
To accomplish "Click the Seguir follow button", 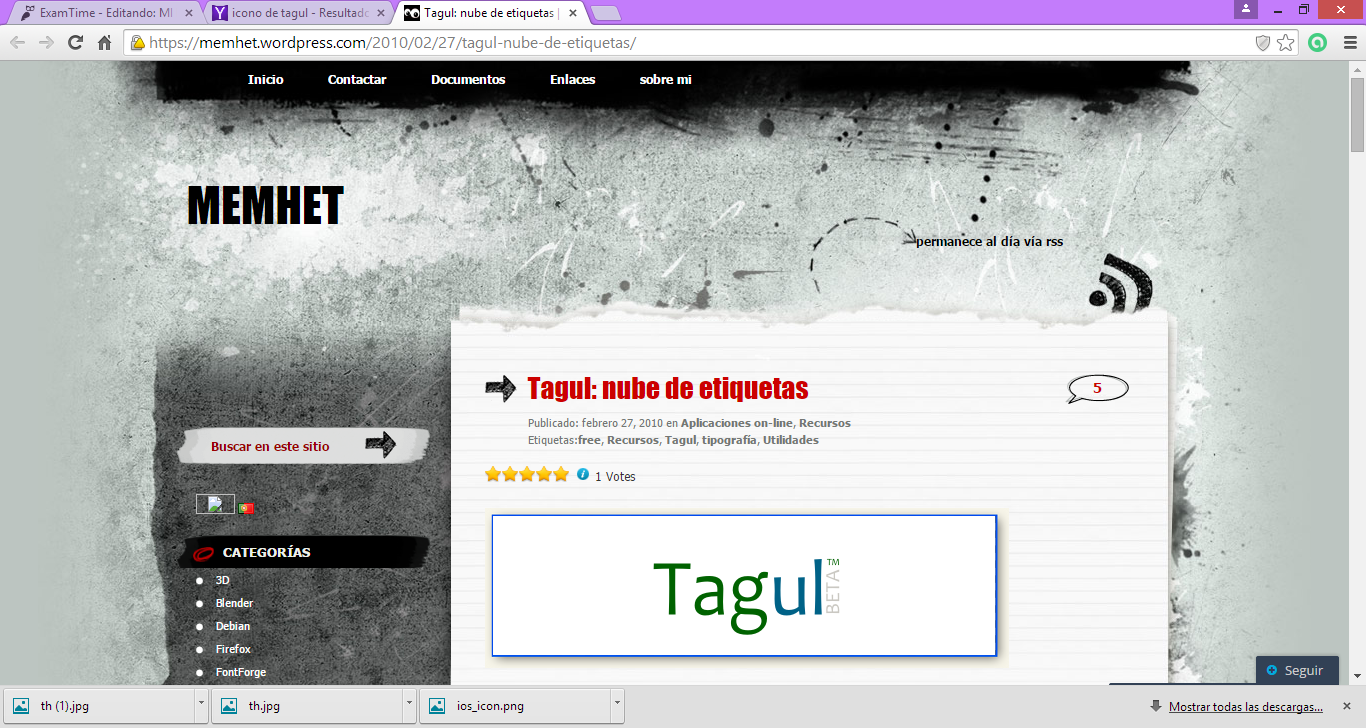I will tap(1297, 670).
